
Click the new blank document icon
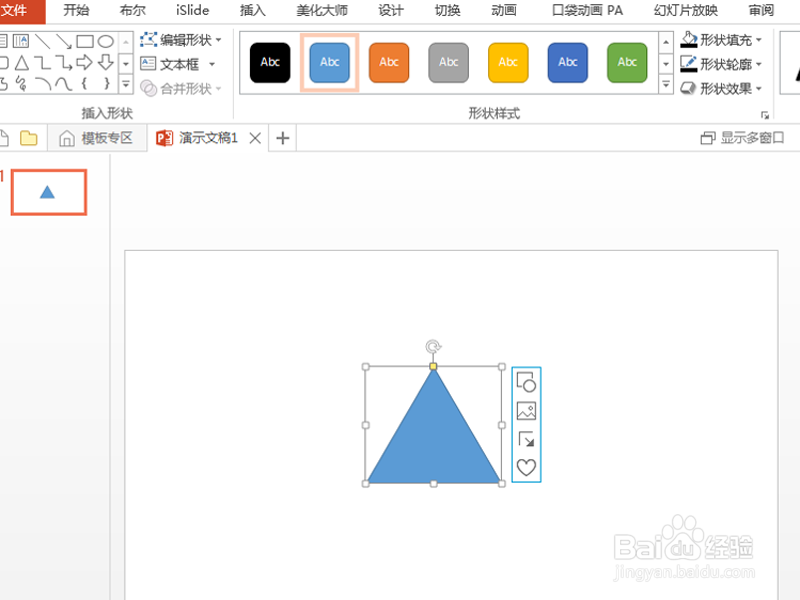4,138
